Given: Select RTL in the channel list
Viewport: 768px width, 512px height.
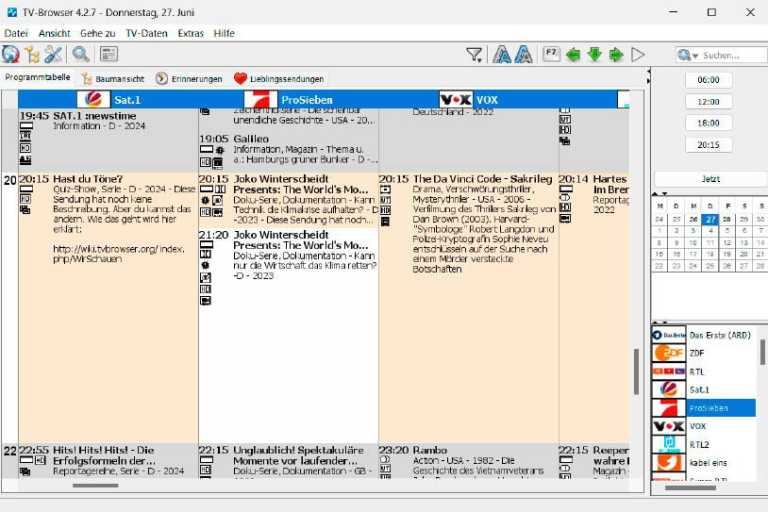Looking at the screenshot, I should pyautogui.click(x=703, y=372).
